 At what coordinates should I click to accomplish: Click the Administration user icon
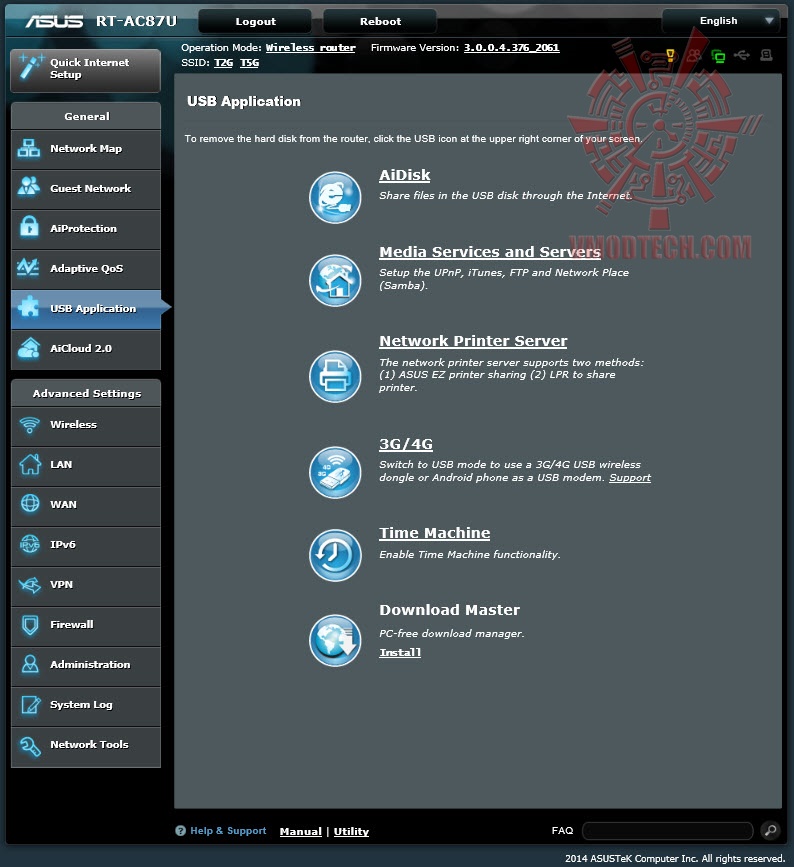tap(30, 664)
